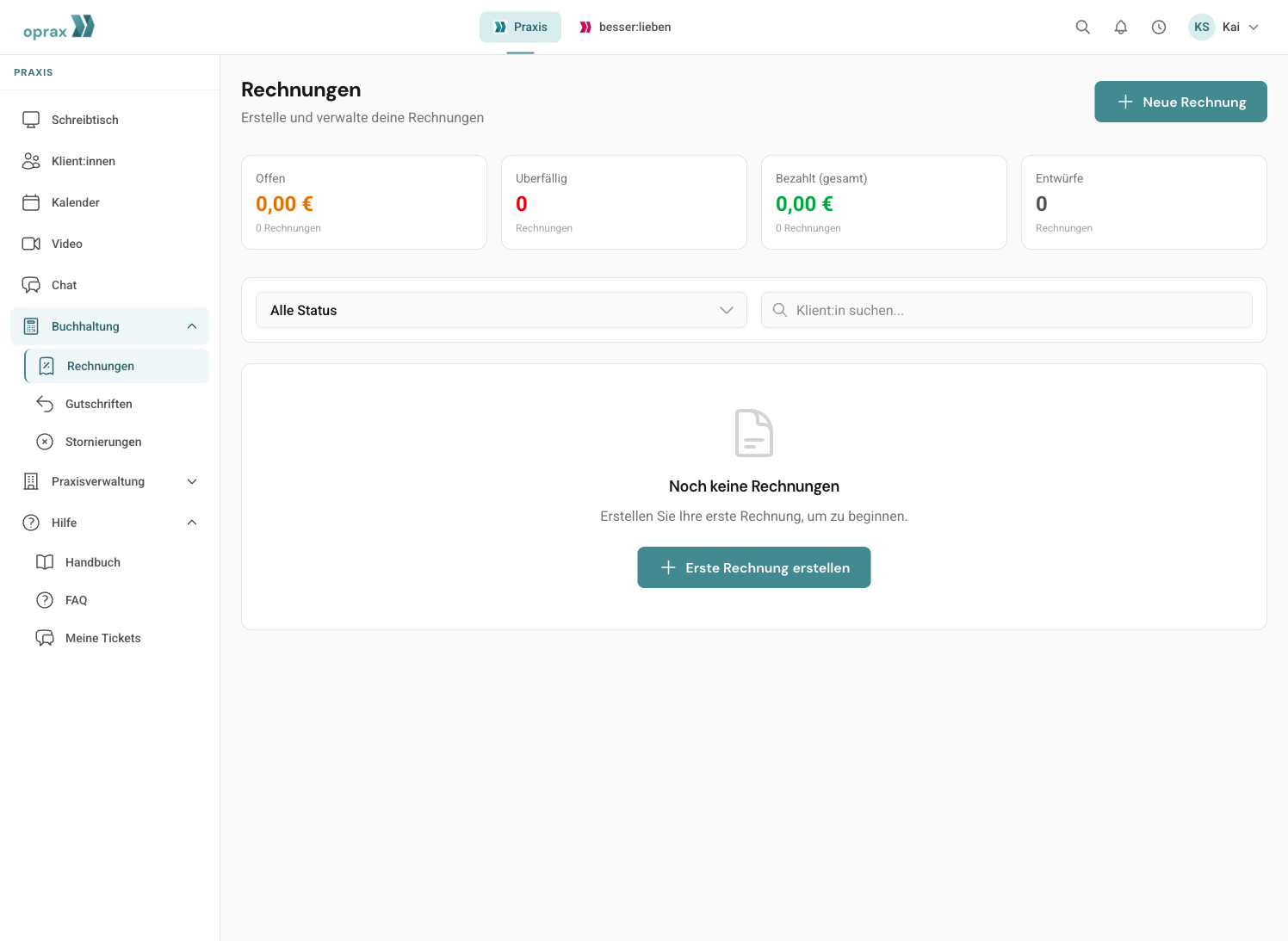1288x941 pixels.
Task: Open Kalender in sidebar
Action: pos(109,202)
